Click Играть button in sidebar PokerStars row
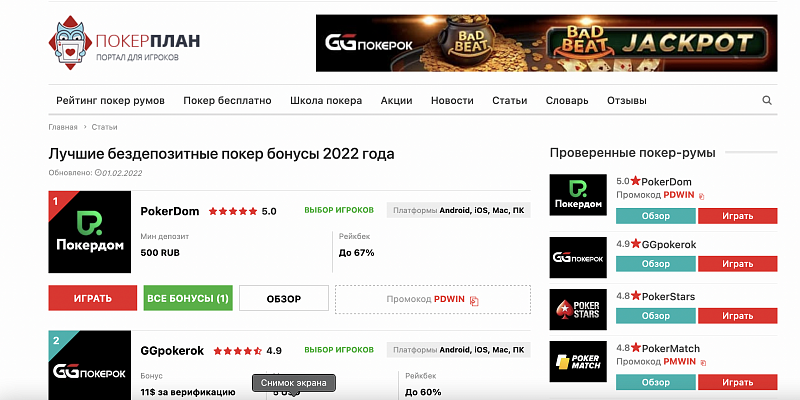Image resolution: width=800 pixels, height=400 pixels. (x=738, y=316)
